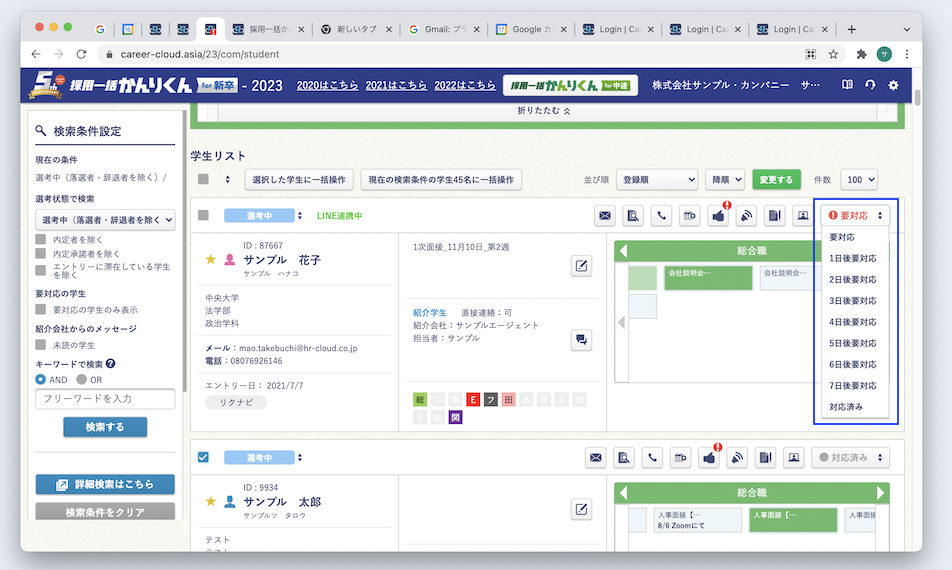
Task: Click the purple 関 tag for 花子
Action: click(x=455, y=418)
